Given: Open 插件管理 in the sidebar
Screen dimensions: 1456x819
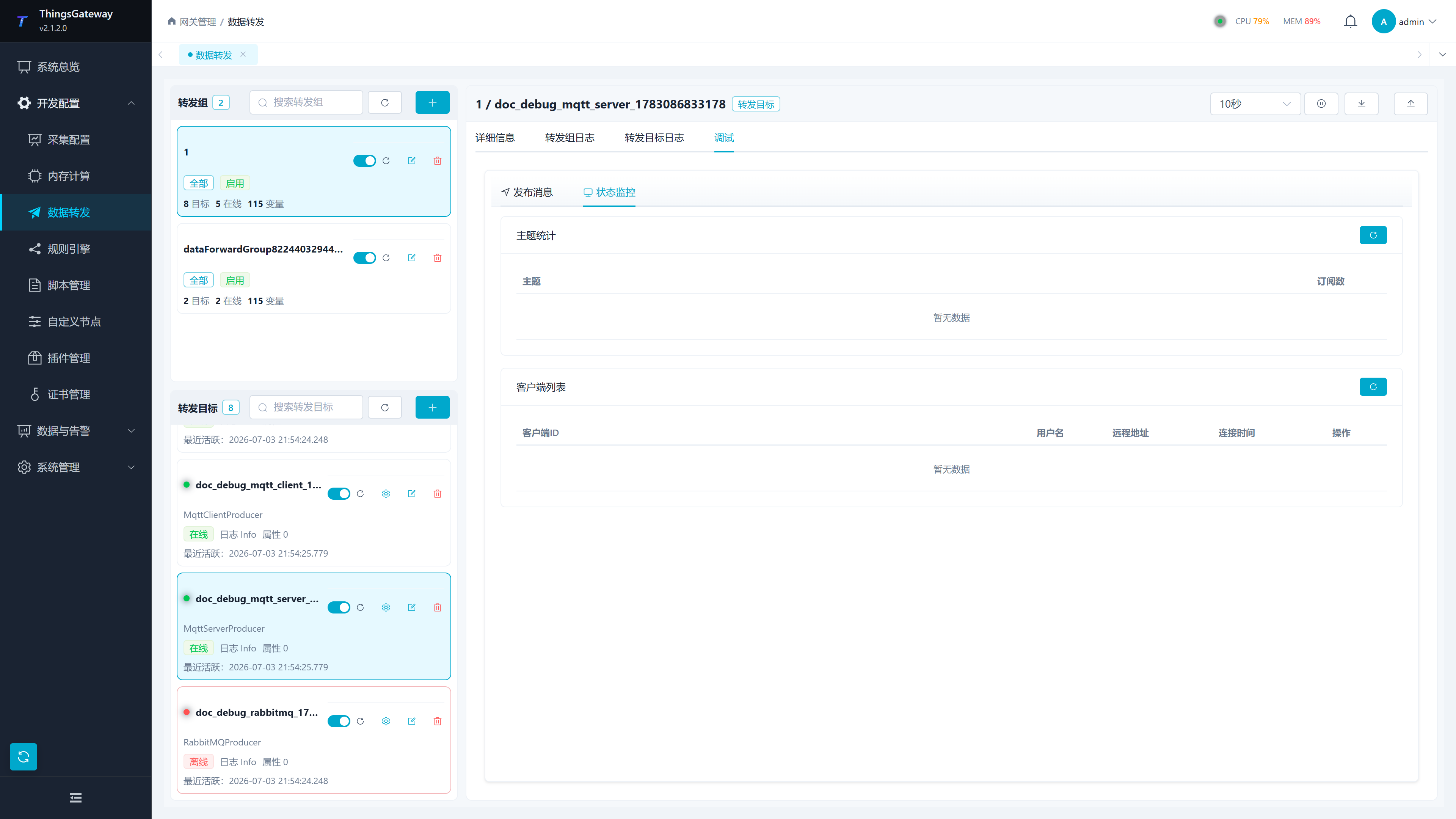Looking at the screenshot, I should [x=76, y=358].
